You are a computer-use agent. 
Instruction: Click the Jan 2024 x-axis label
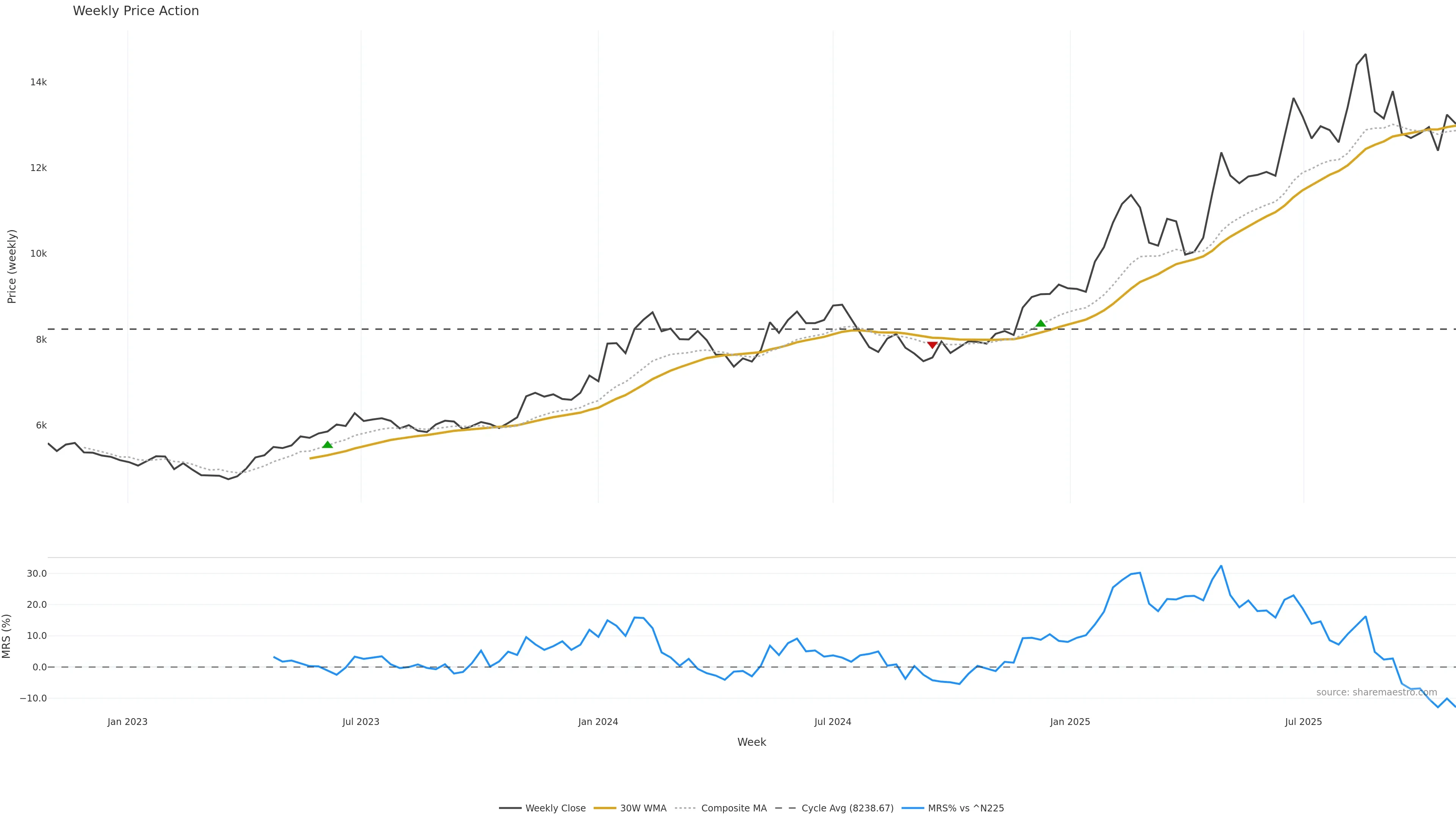click(x=598, y=722)
